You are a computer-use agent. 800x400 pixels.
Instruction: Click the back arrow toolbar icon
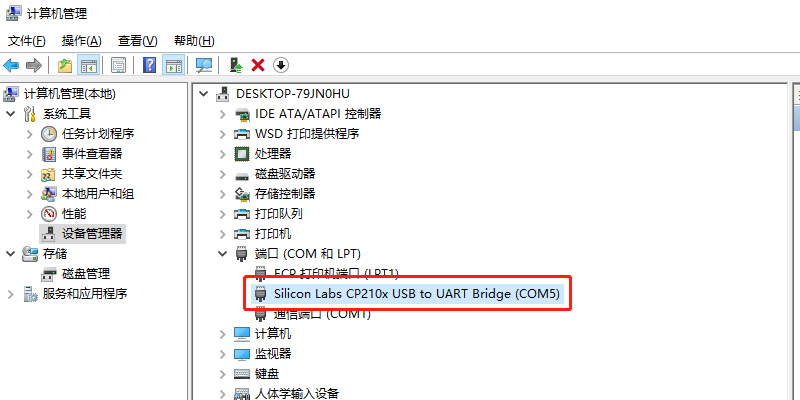coord(11,65)
